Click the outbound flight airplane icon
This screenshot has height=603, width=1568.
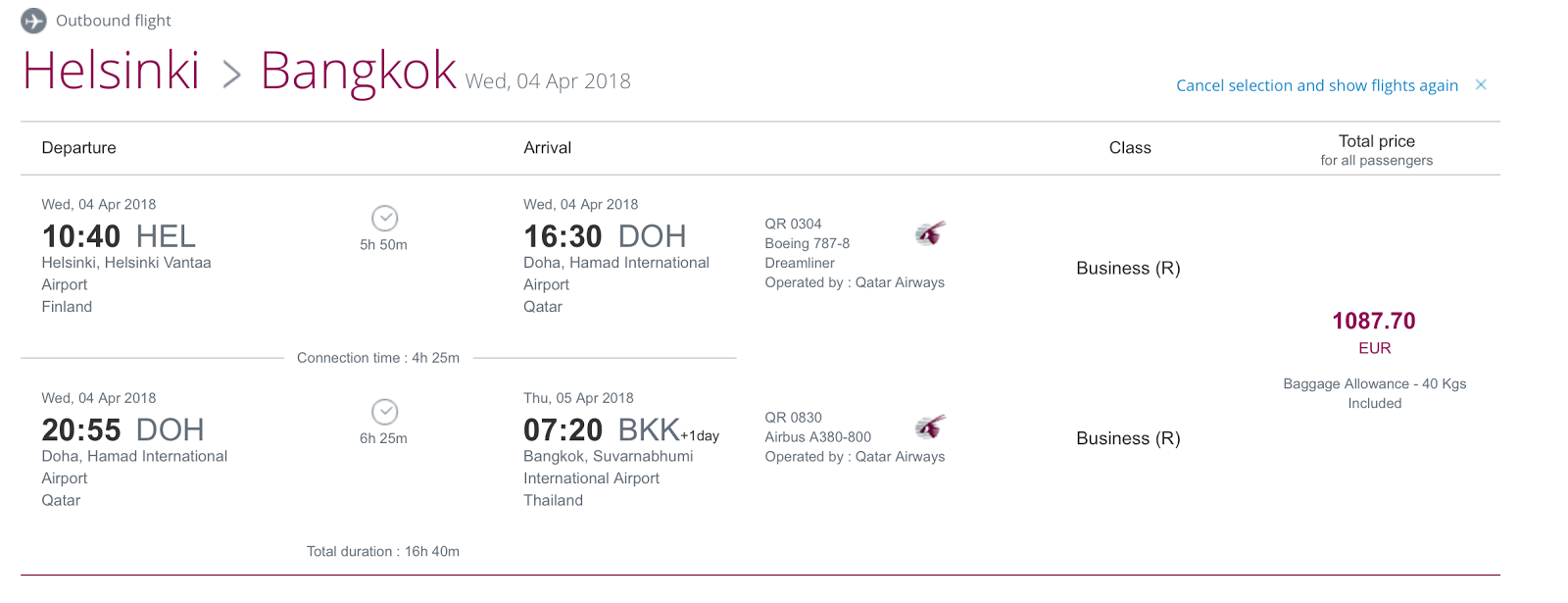pos(33,21)
